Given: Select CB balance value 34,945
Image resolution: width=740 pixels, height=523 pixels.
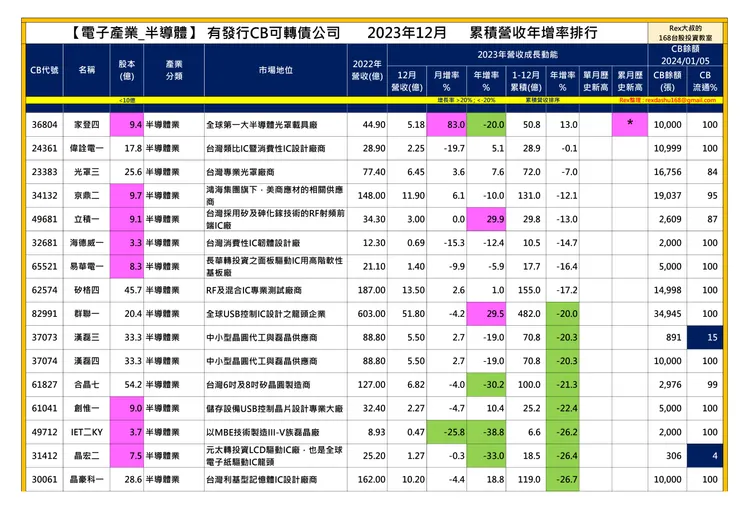Looking at the screenshot, I should 667,313.
